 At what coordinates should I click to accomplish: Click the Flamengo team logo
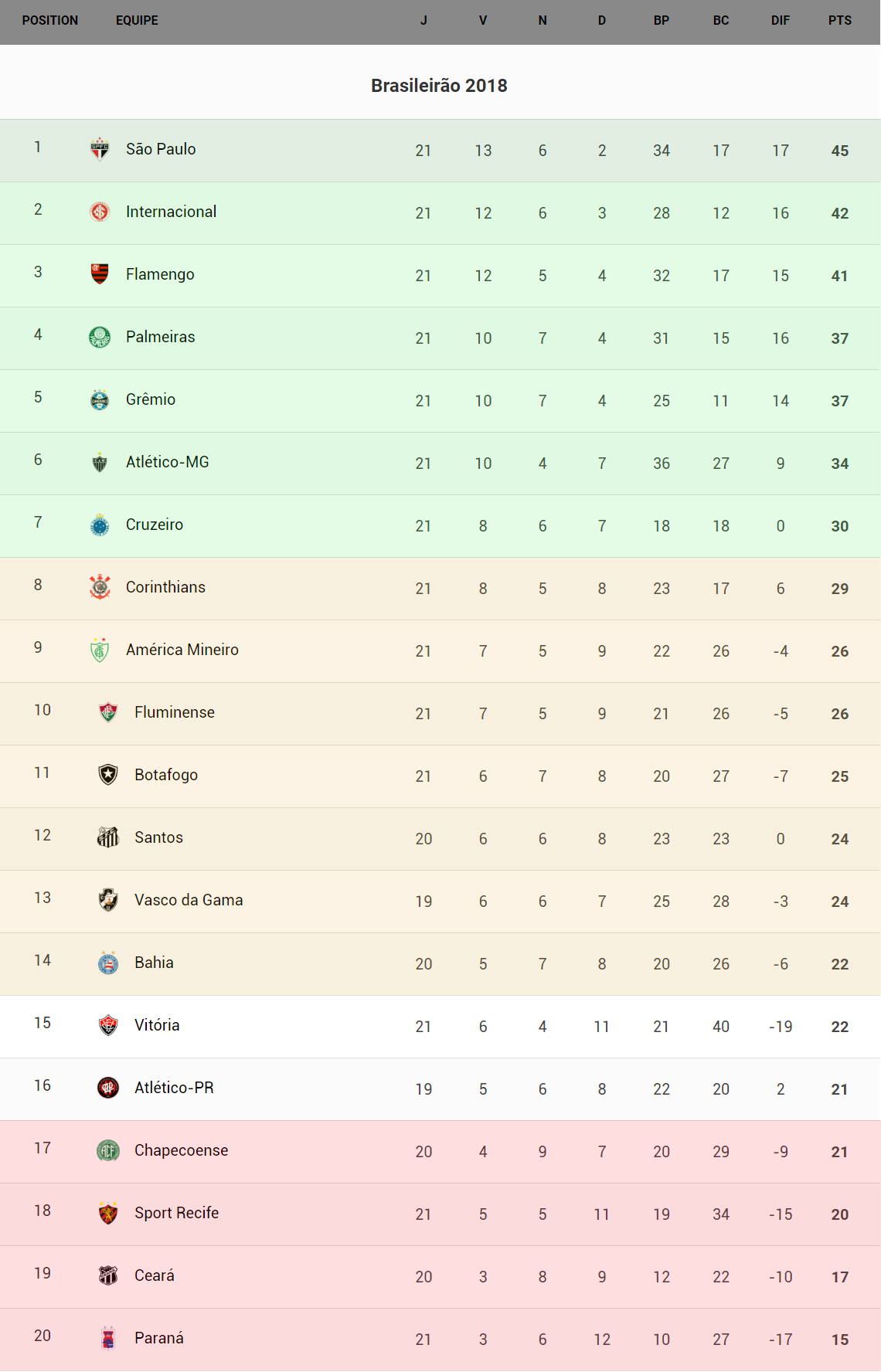[100, 273]
